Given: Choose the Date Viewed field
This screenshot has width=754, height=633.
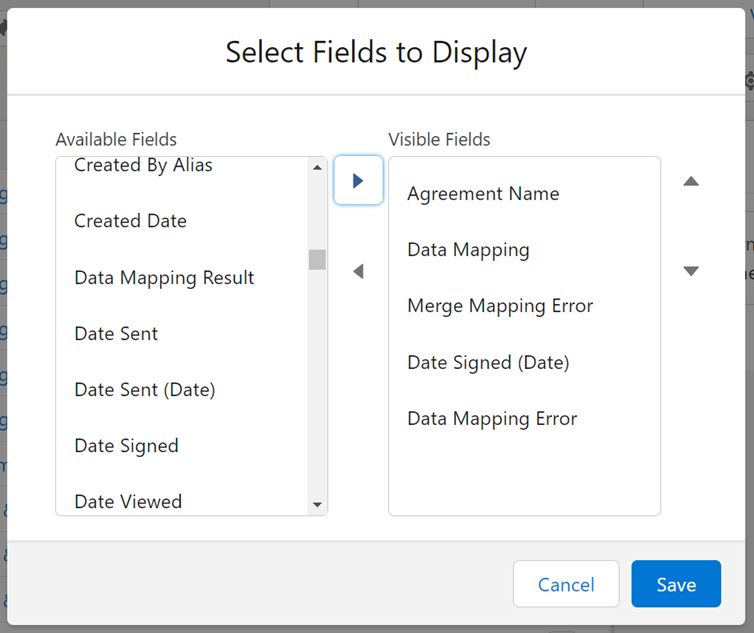Looking at the screenshot, I should coord(128,501).
